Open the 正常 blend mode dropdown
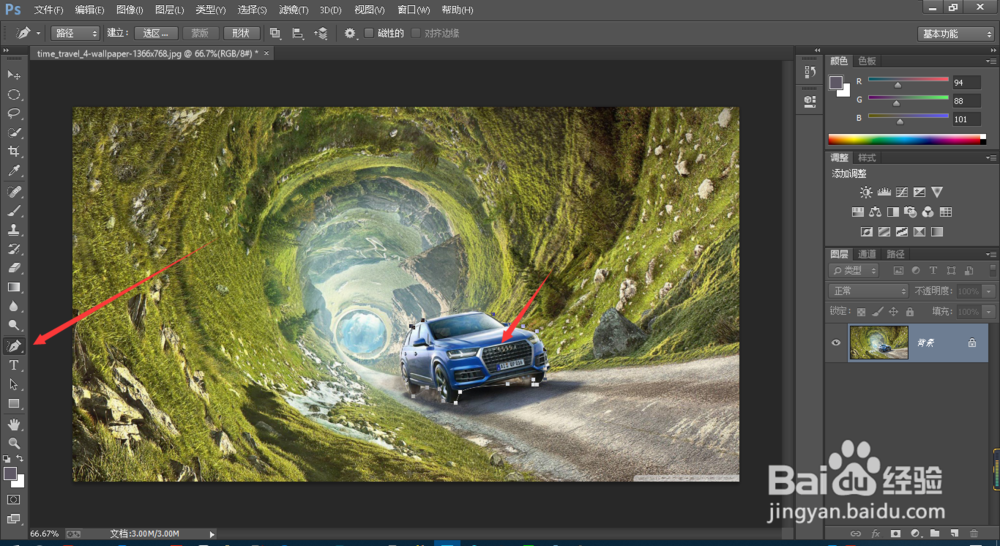Viewport: 1000px width, 546px height. (x=868, y=291)
